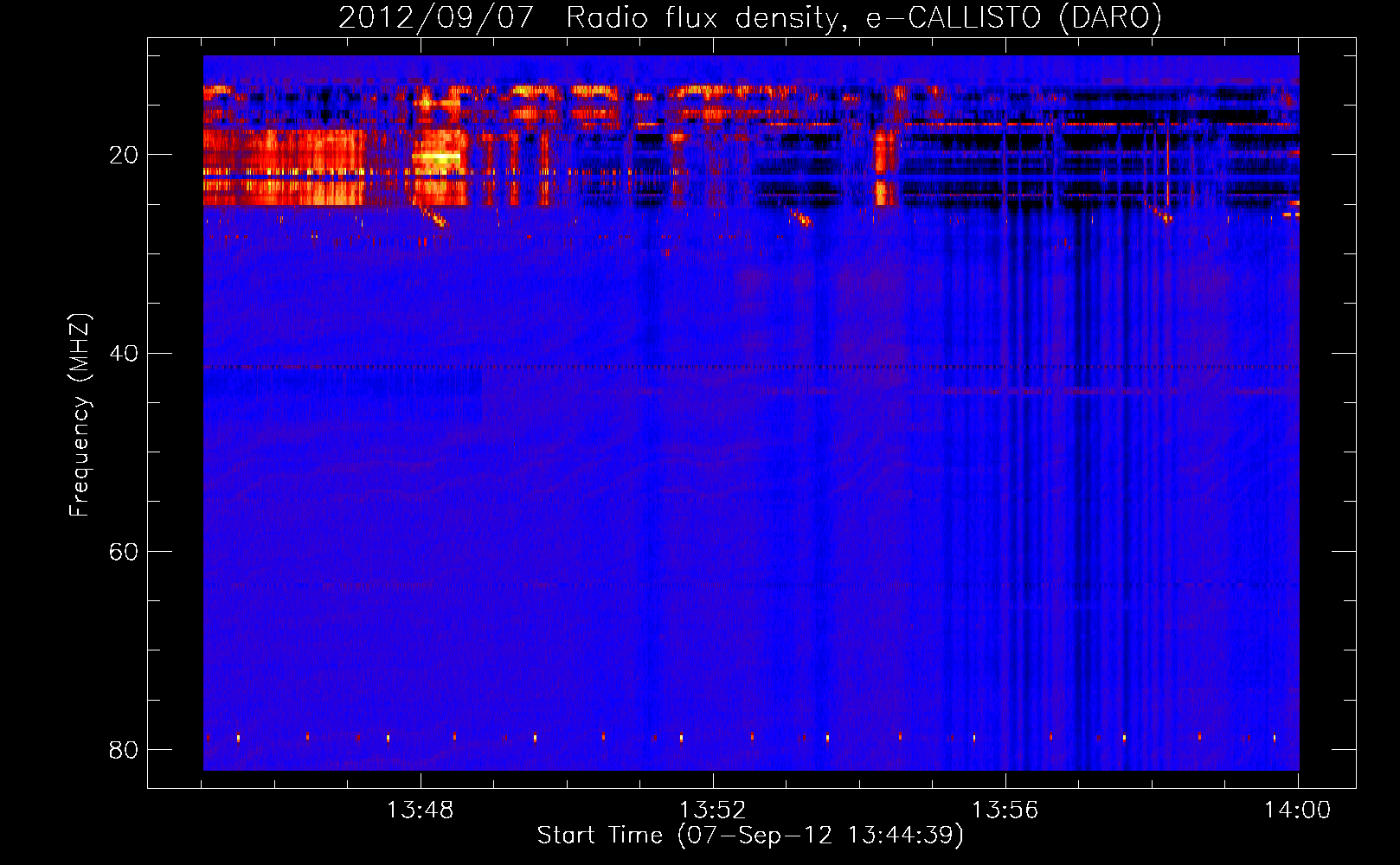The height and width of the screenshot is (865, 1400).
Task: Click the '20' frequency tick label
Action: 124,155
